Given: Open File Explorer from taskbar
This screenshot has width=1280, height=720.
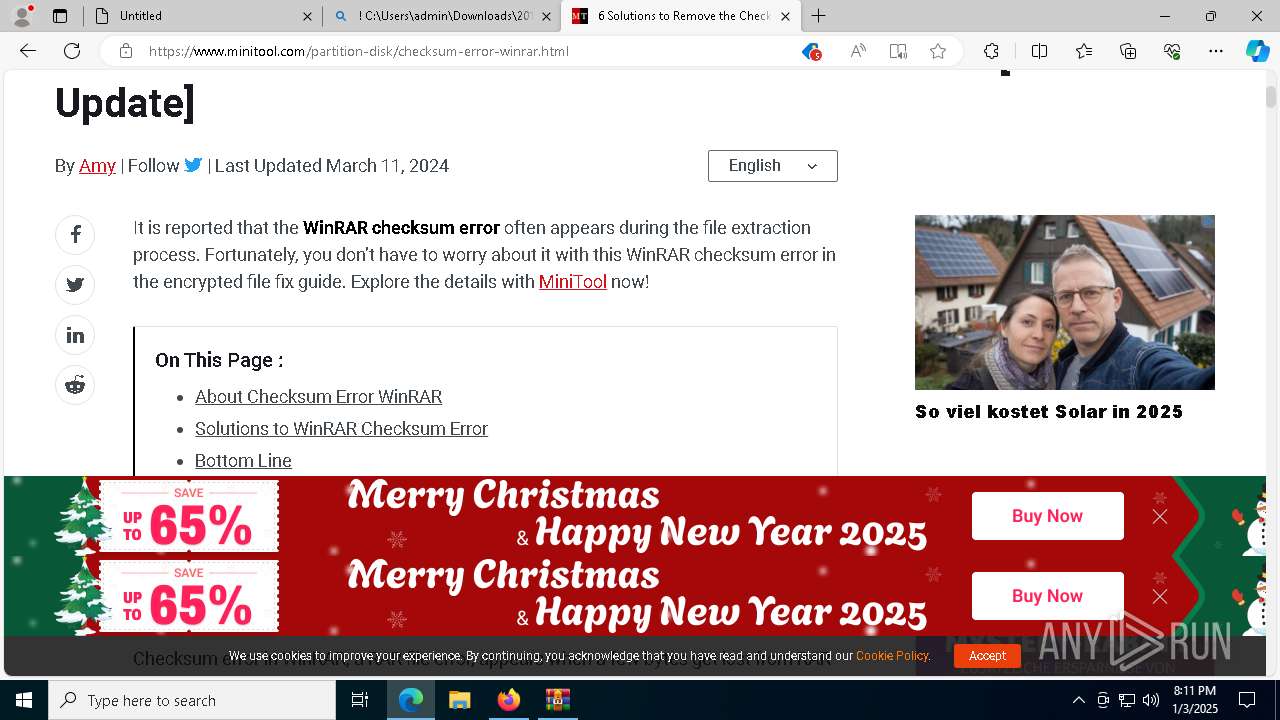Looking at the screenshot, I should [x=459, y=700].
